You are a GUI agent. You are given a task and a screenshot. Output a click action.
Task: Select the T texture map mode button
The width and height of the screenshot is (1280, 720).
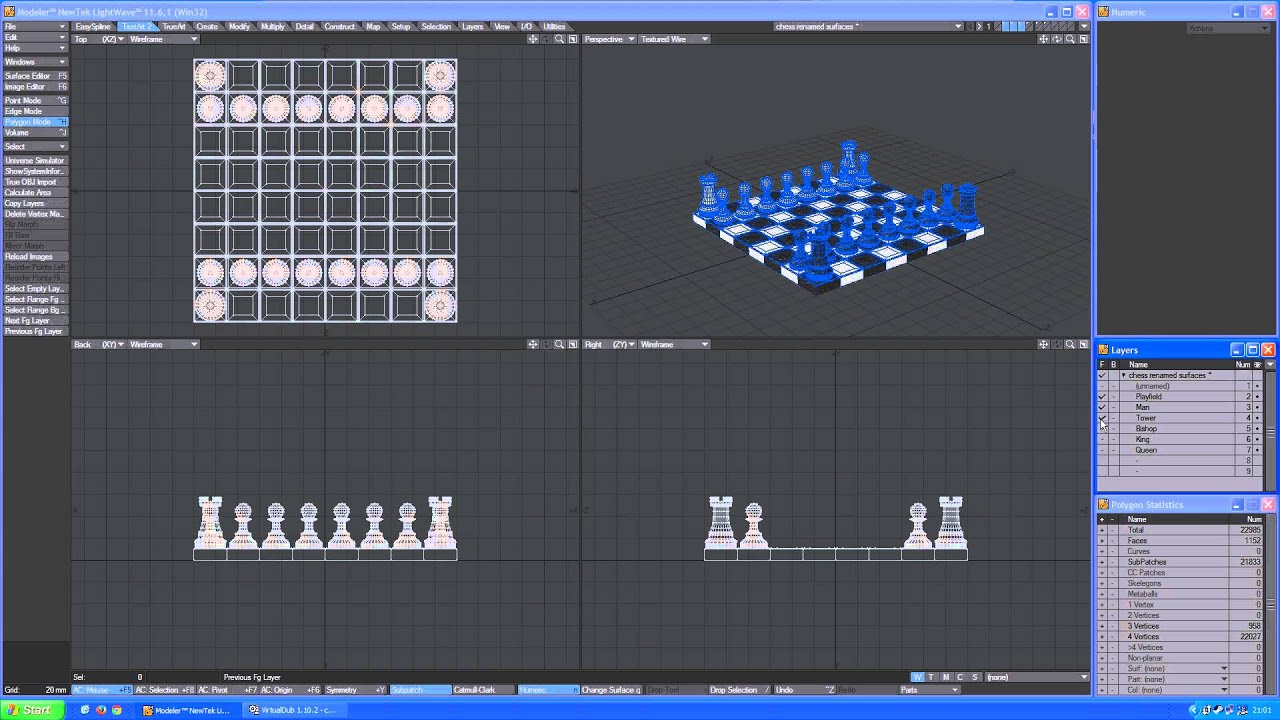coord(931,677)
